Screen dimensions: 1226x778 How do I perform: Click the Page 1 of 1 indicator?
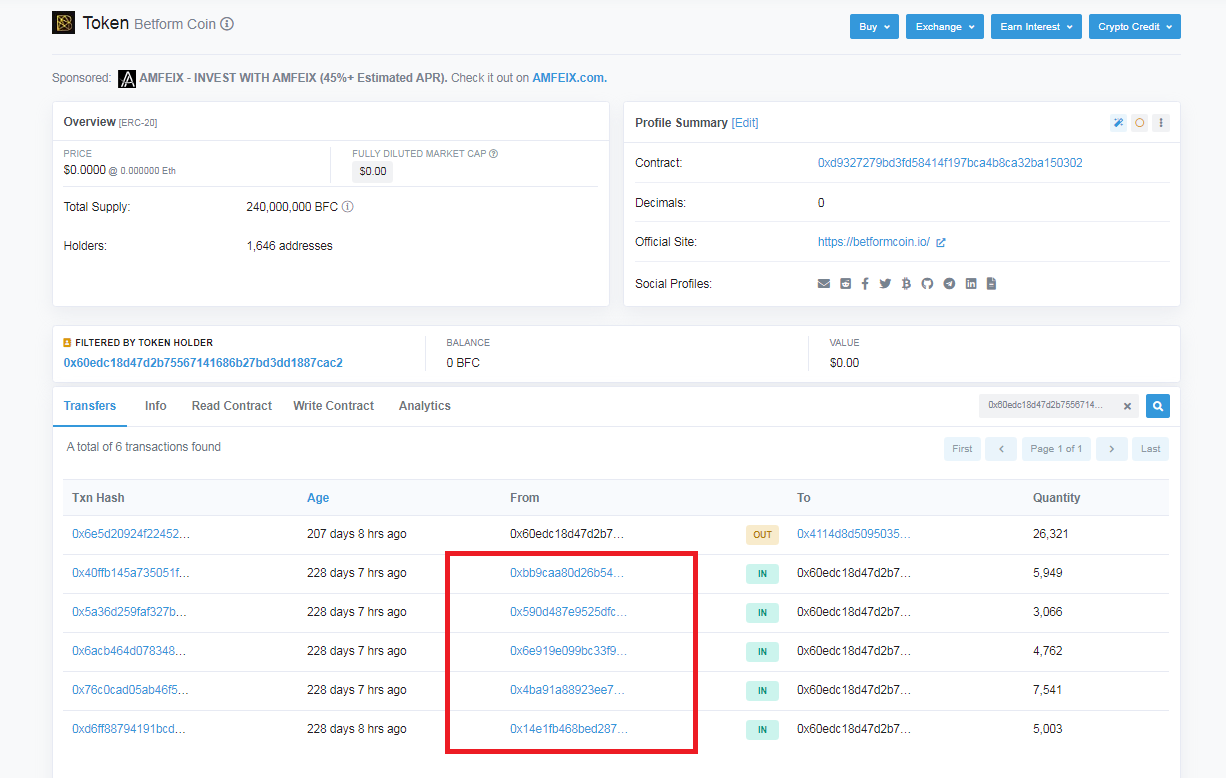(1056, 449)
